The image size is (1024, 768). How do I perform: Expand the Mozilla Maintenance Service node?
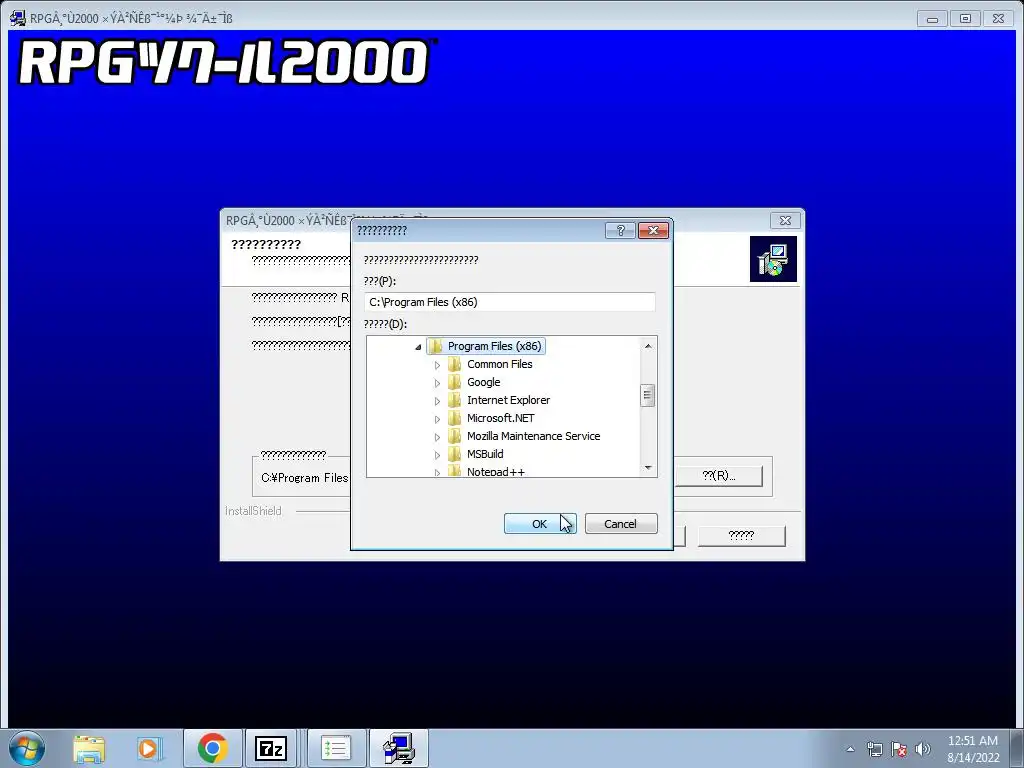coord(438,437)
